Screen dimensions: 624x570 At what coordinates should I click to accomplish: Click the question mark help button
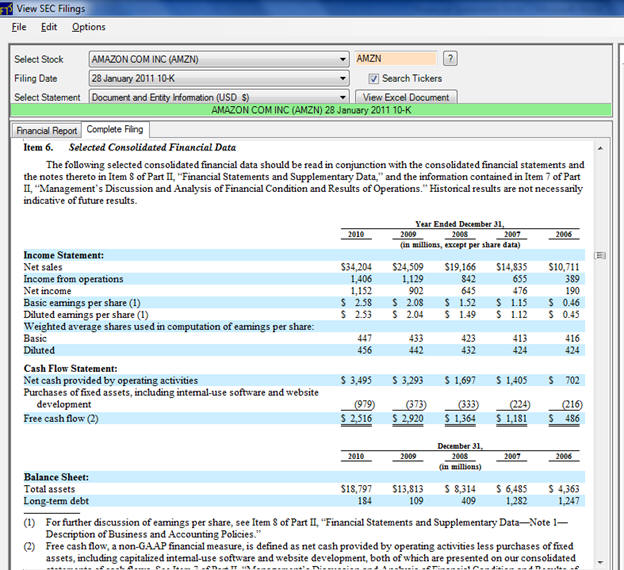coord(450,59)
